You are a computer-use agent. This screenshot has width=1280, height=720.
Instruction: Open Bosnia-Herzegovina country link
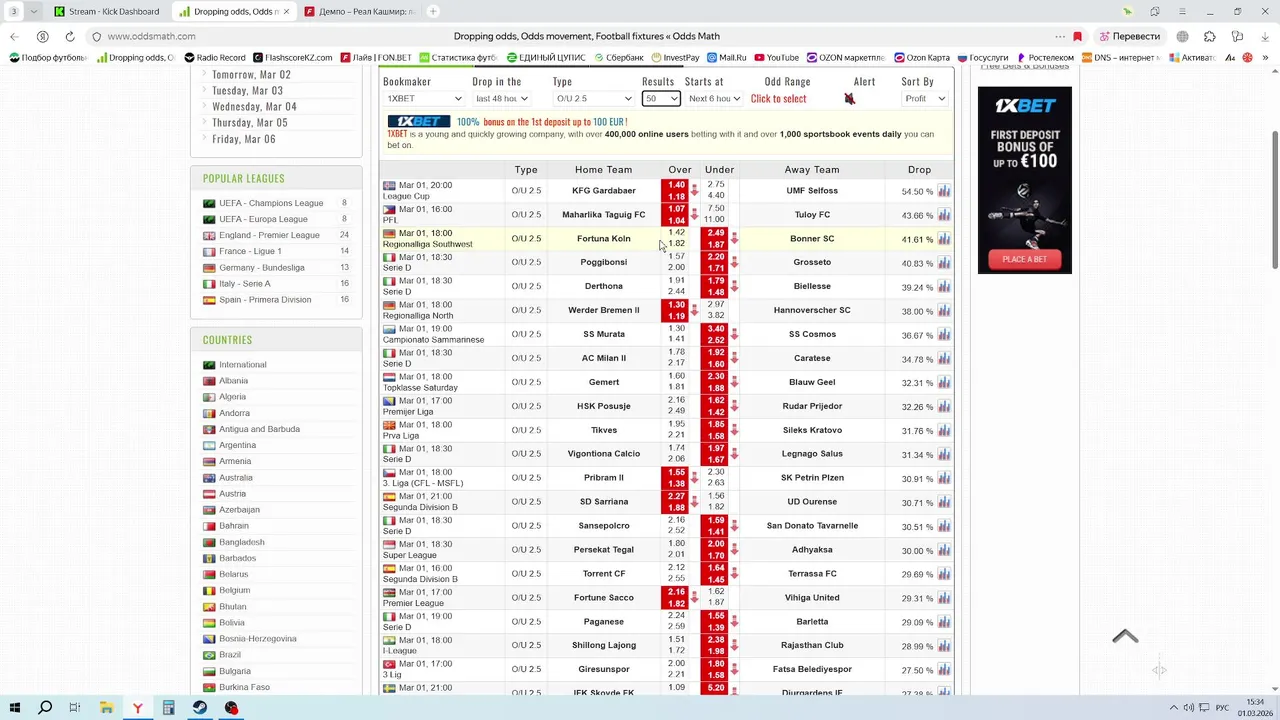258,639
